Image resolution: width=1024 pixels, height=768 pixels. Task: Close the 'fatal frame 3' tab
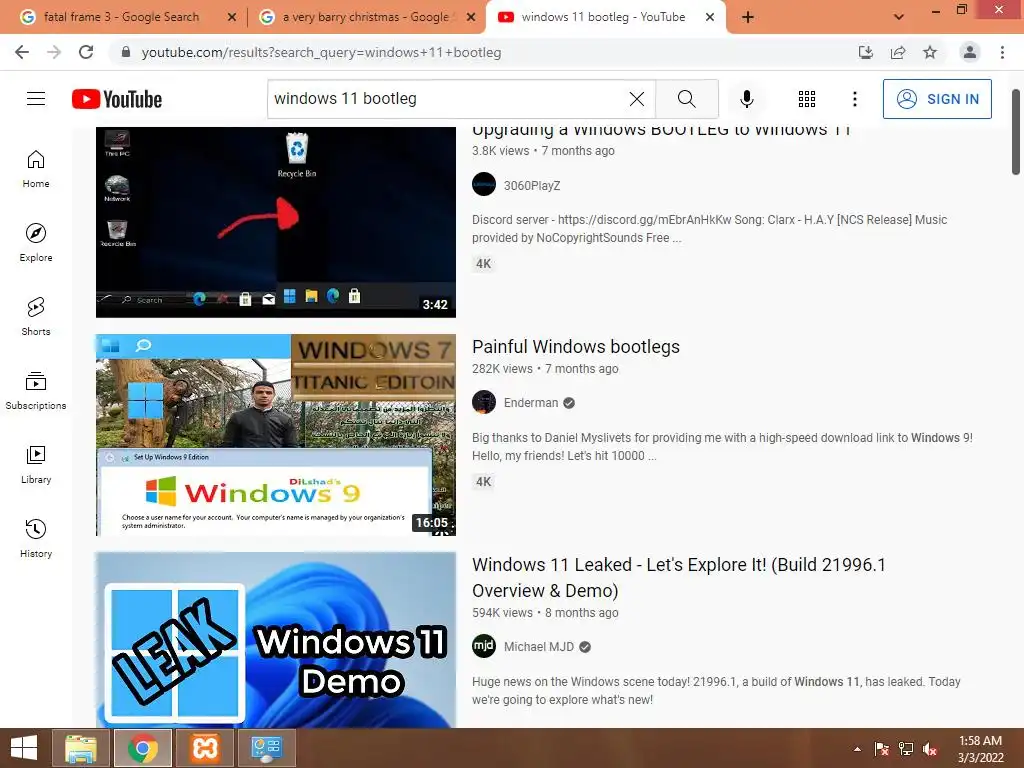tap(231, 18)
